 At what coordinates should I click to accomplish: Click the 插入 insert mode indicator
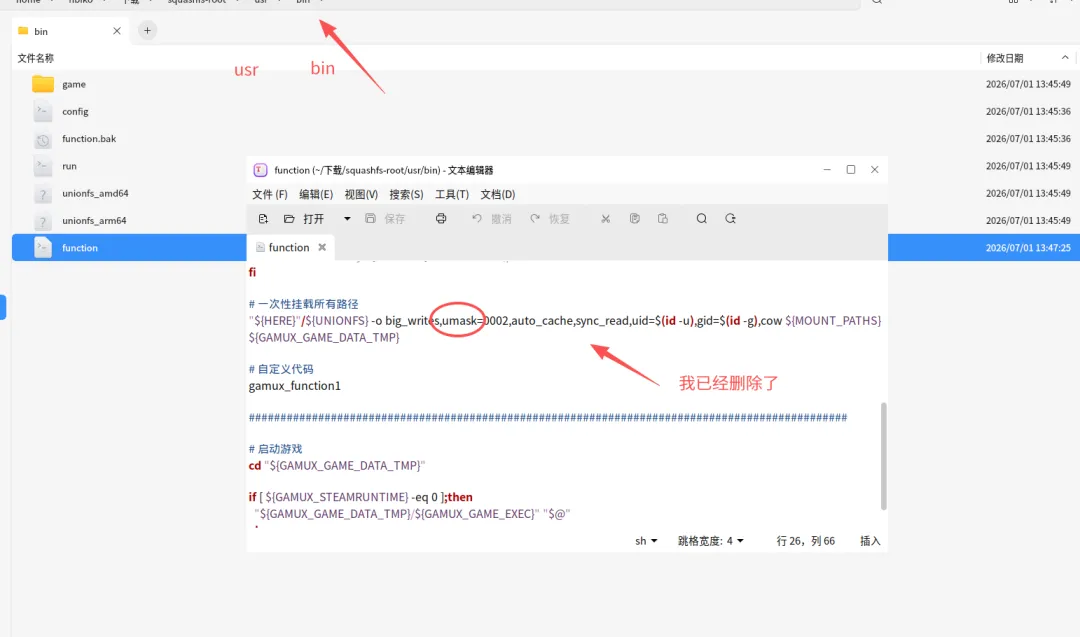870,541
